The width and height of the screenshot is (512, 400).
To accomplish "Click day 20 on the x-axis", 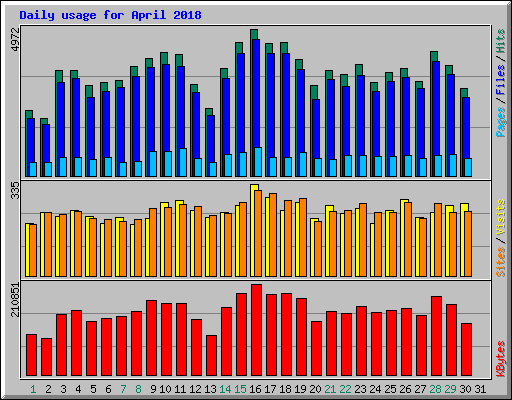I will click(315, 389).
